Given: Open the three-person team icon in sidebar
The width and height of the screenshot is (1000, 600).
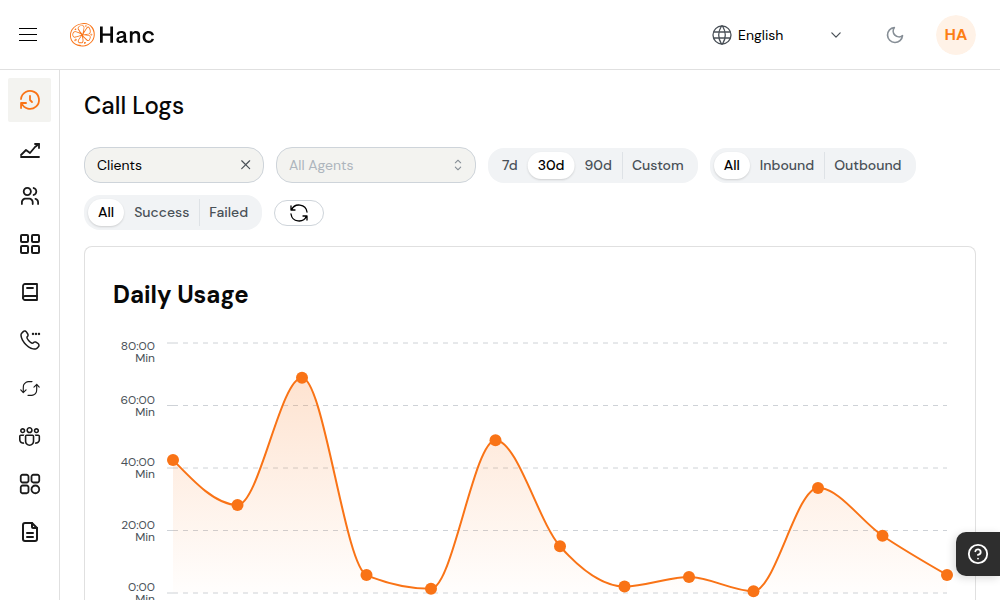Looking at the screenshot, I should (30, 436).
